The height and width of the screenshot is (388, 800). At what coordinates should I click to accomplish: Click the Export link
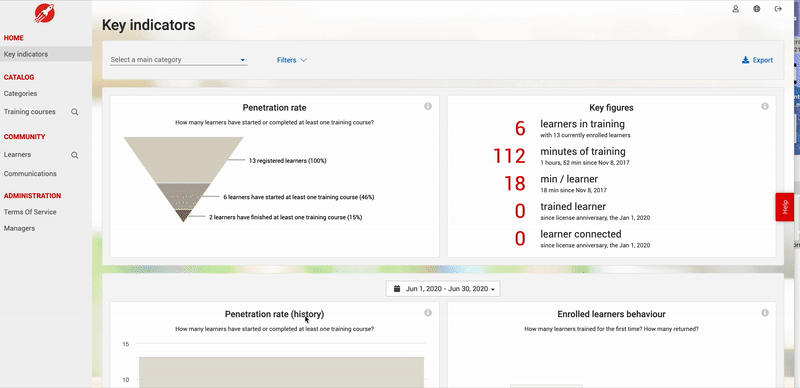click(758, 60)
